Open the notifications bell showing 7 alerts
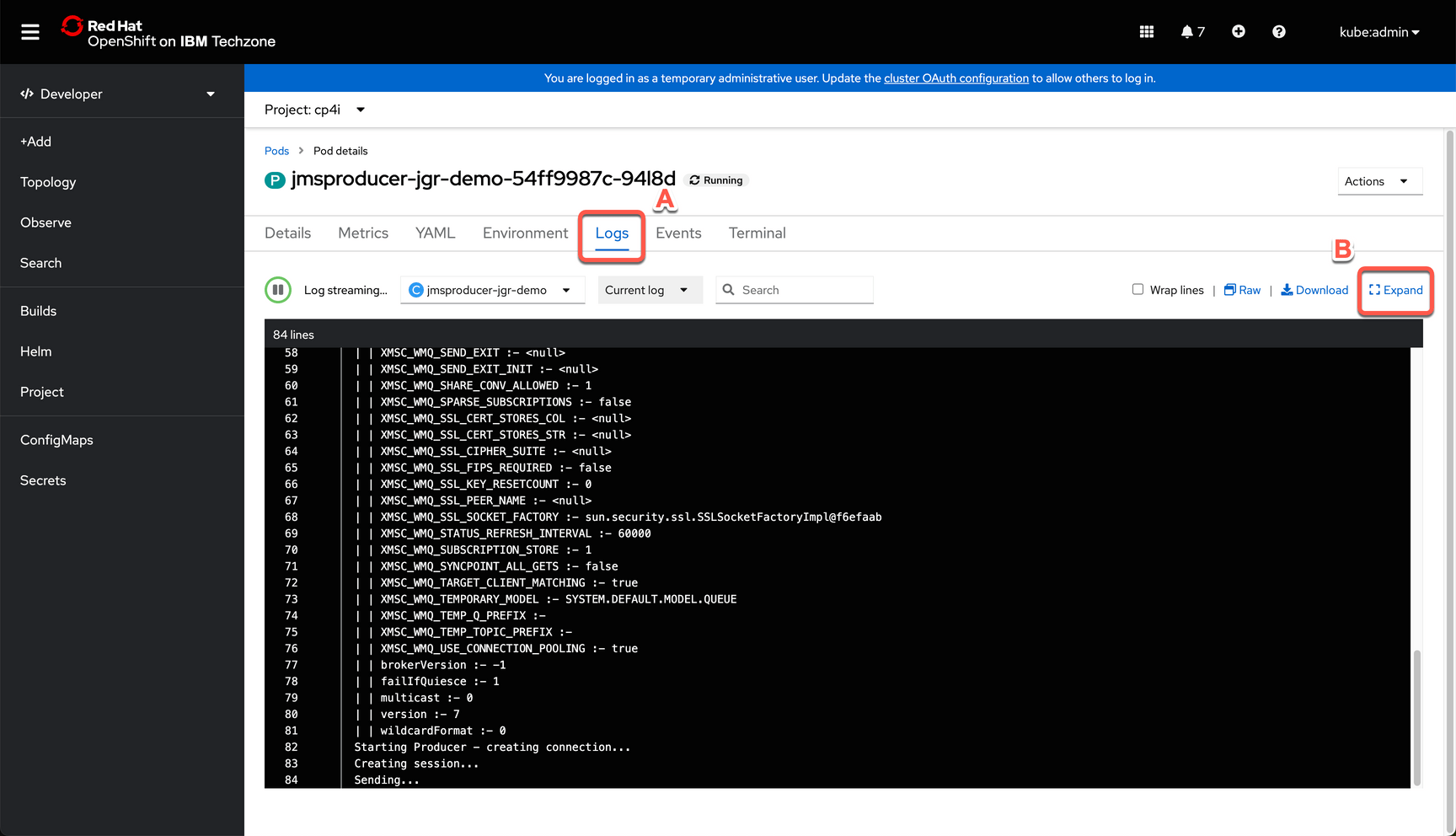The height and width of the screenshot is (836, 1456). [1190, 31]
